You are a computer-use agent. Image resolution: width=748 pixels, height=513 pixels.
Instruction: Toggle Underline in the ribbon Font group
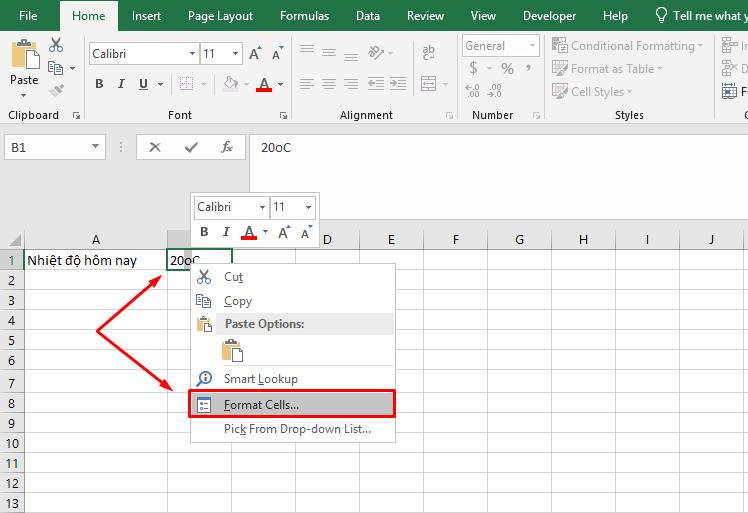coord(143,84)
